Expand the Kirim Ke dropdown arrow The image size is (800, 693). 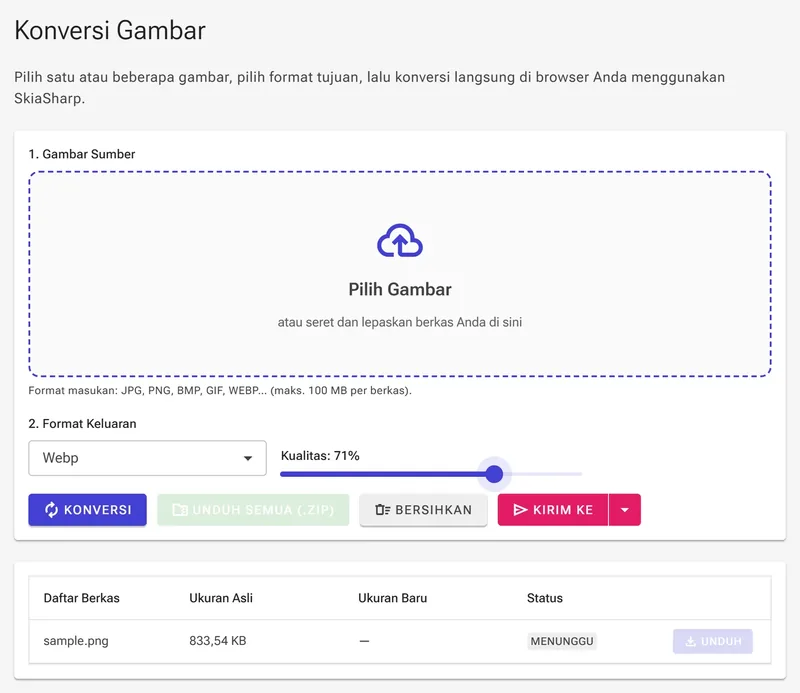tap(624, 509)
